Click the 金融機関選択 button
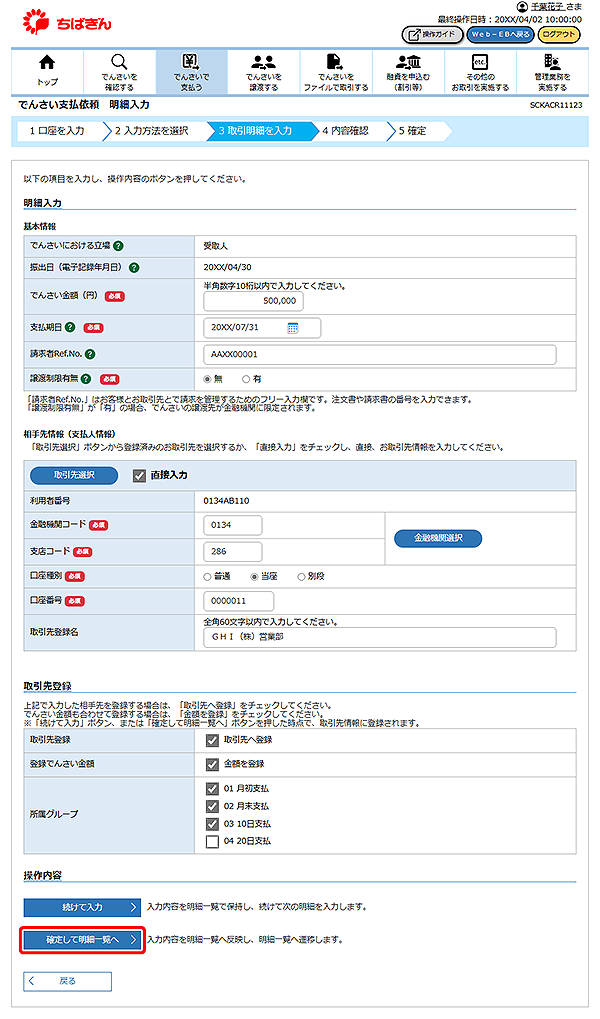This screenshot has height=1019, width=600. (438, 538)
